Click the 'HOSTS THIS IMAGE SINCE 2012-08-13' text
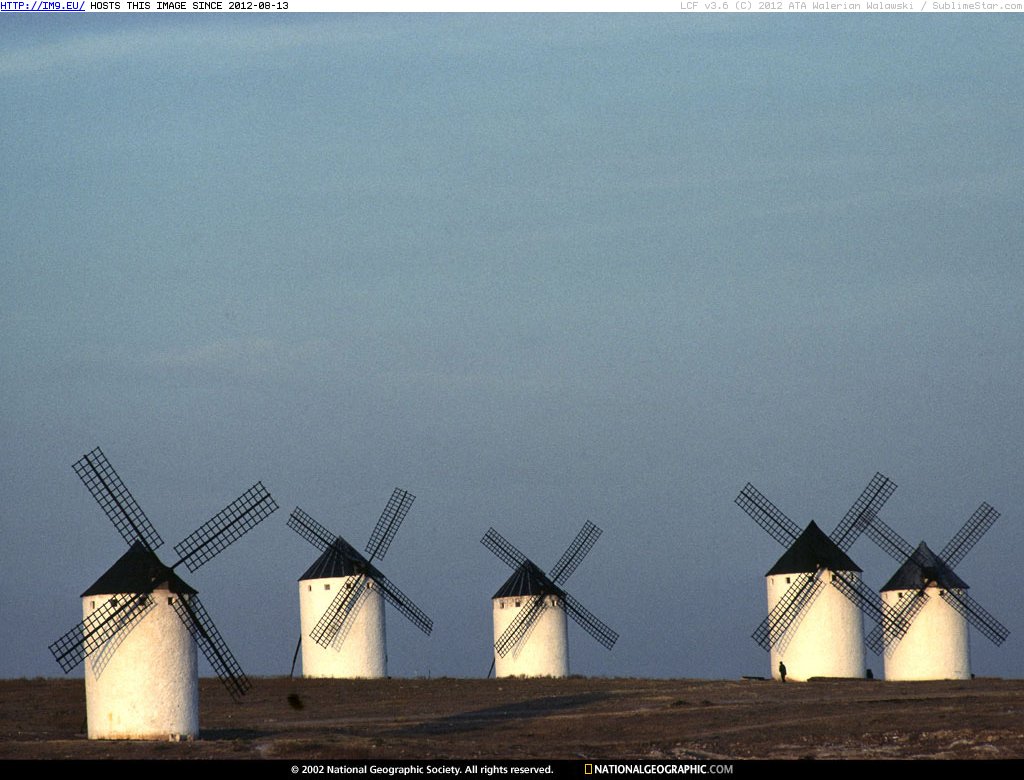Viewport: 1024px width, 780px height. 189,6
